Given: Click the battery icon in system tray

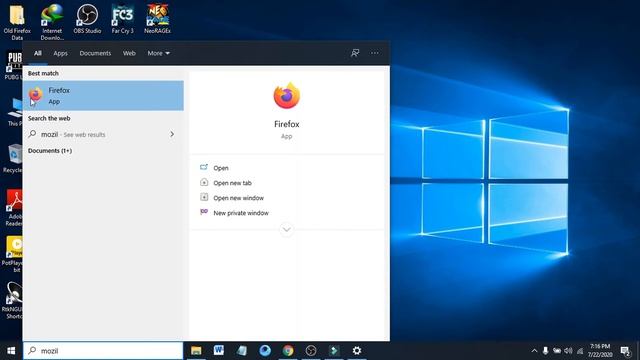Looking at the screenshot, I should 557,351.
